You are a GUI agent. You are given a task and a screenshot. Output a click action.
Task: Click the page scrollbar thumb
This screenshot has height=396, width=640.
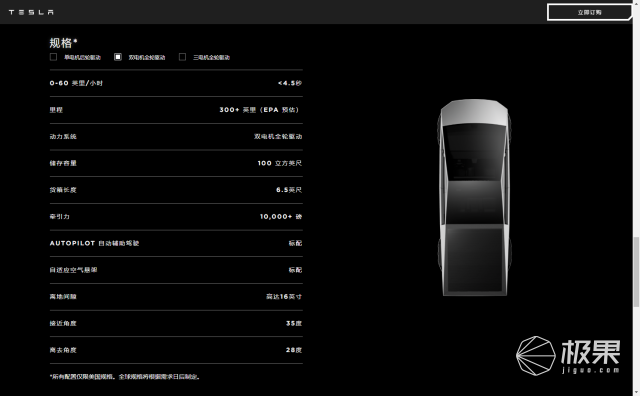[x=636, y=271]
